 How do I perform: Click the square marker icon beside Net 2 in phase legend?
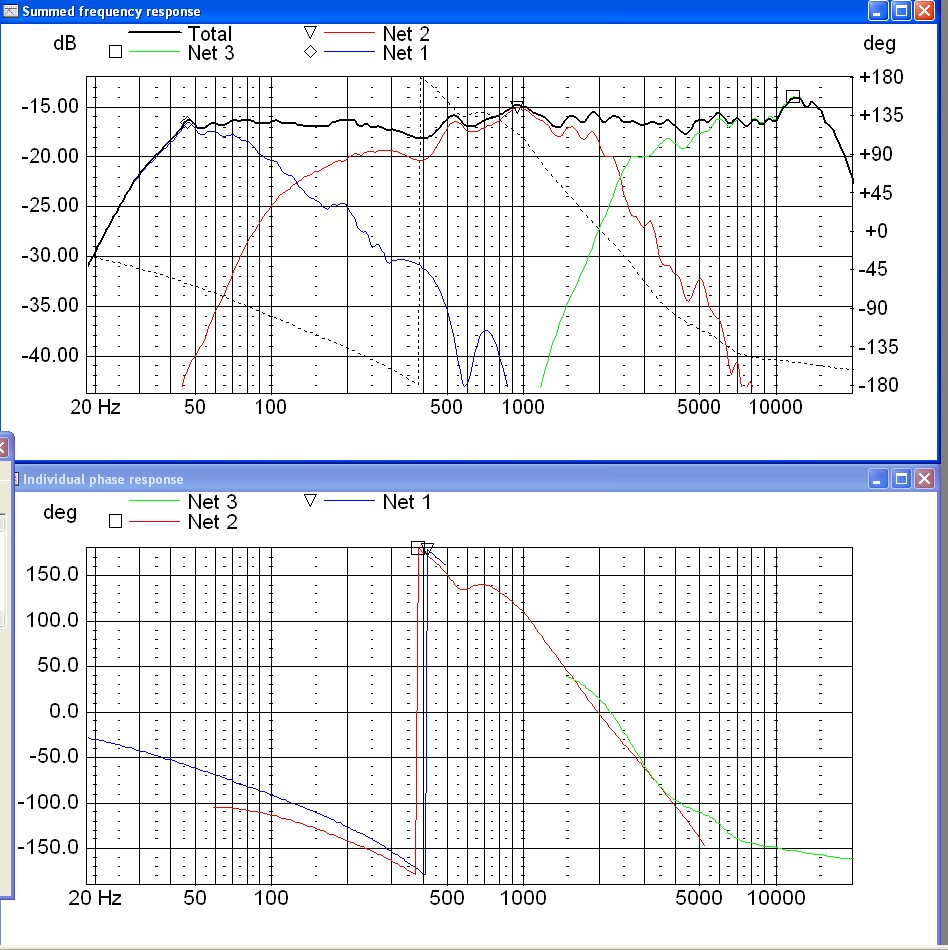tap(115, 521)
